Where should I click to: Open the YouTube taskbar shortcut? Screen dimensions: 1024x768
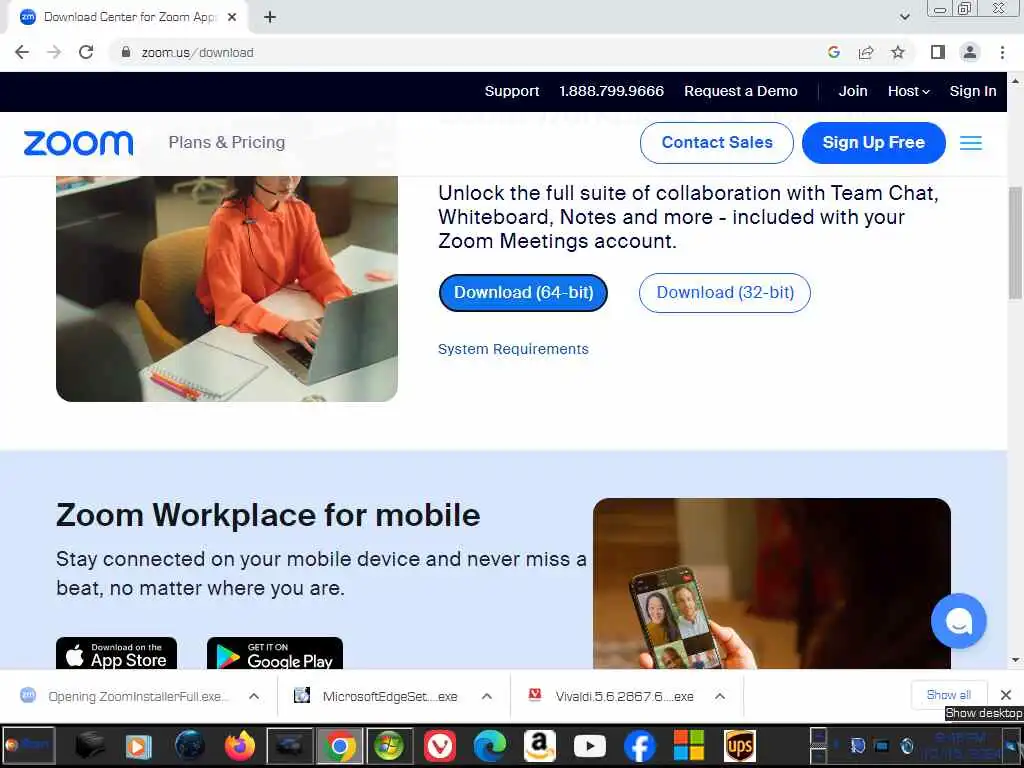590,746
